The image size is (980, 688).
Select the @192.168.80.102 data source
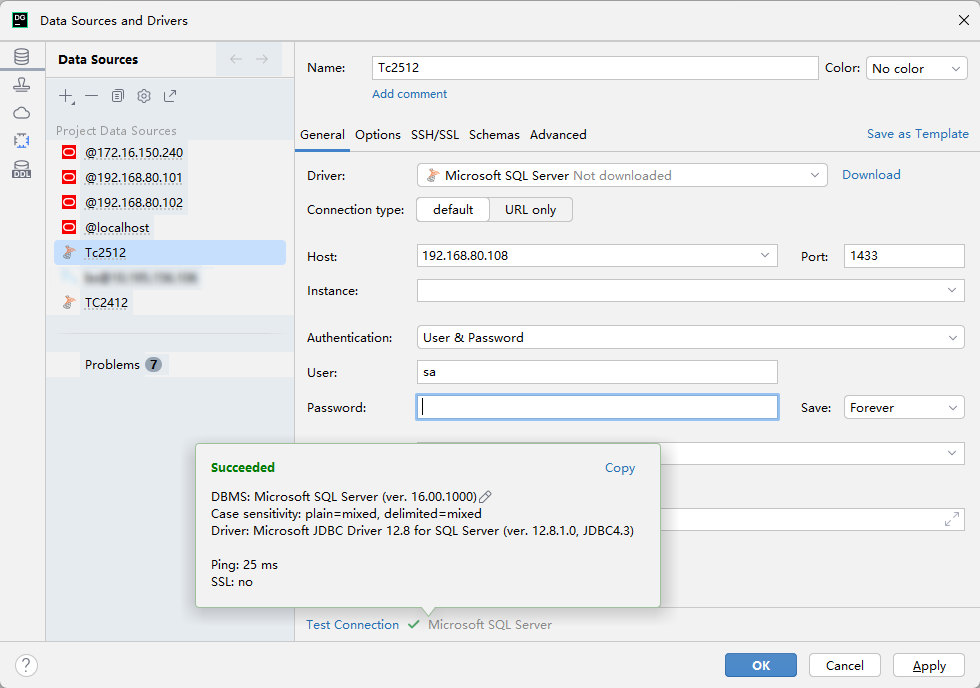134,202
